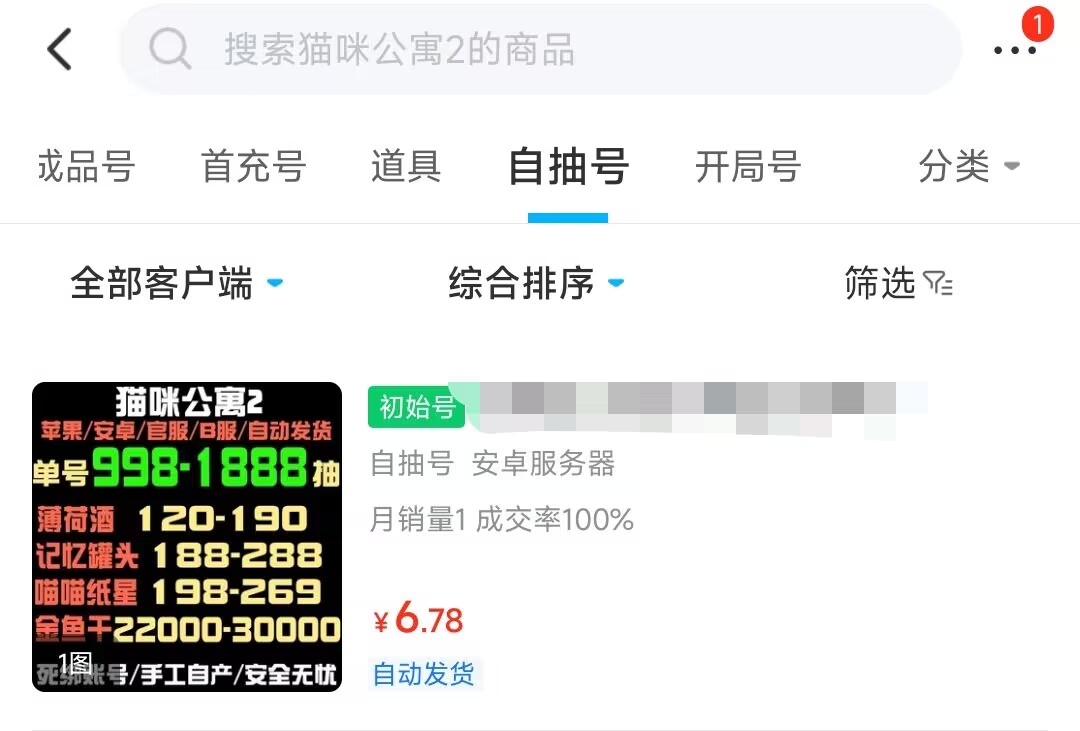Viewport: 1080px width, 731px height.
Task: Tap the 1图 image count label
Action: 75,663
